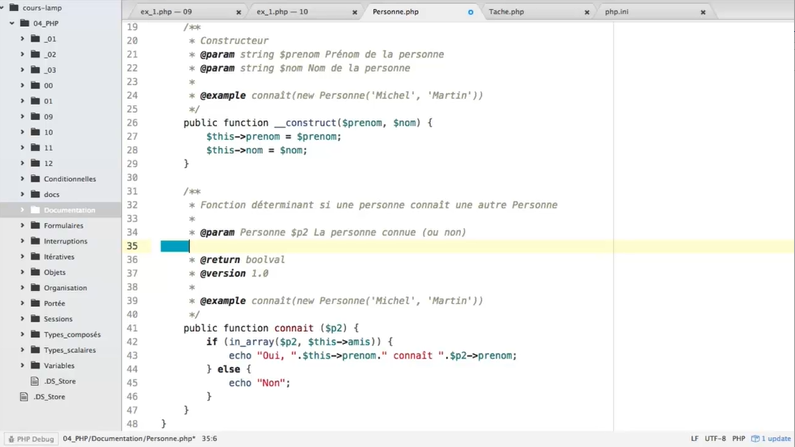The height and width of the screenshot is (447, 795).
Task: Click the Sessions folder icon
Action: click(x=35, y=319)
